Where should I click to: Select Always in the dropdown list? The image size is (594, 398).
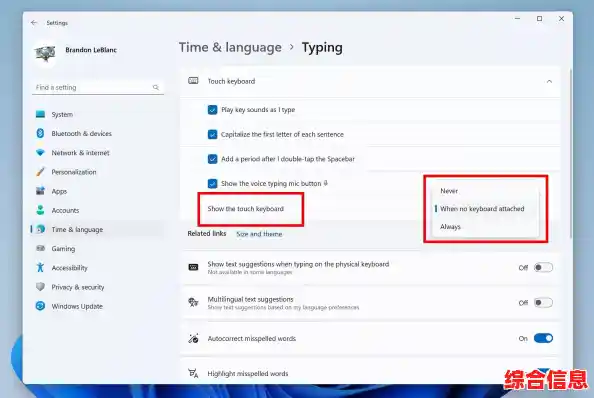click(x=485, y=226)
